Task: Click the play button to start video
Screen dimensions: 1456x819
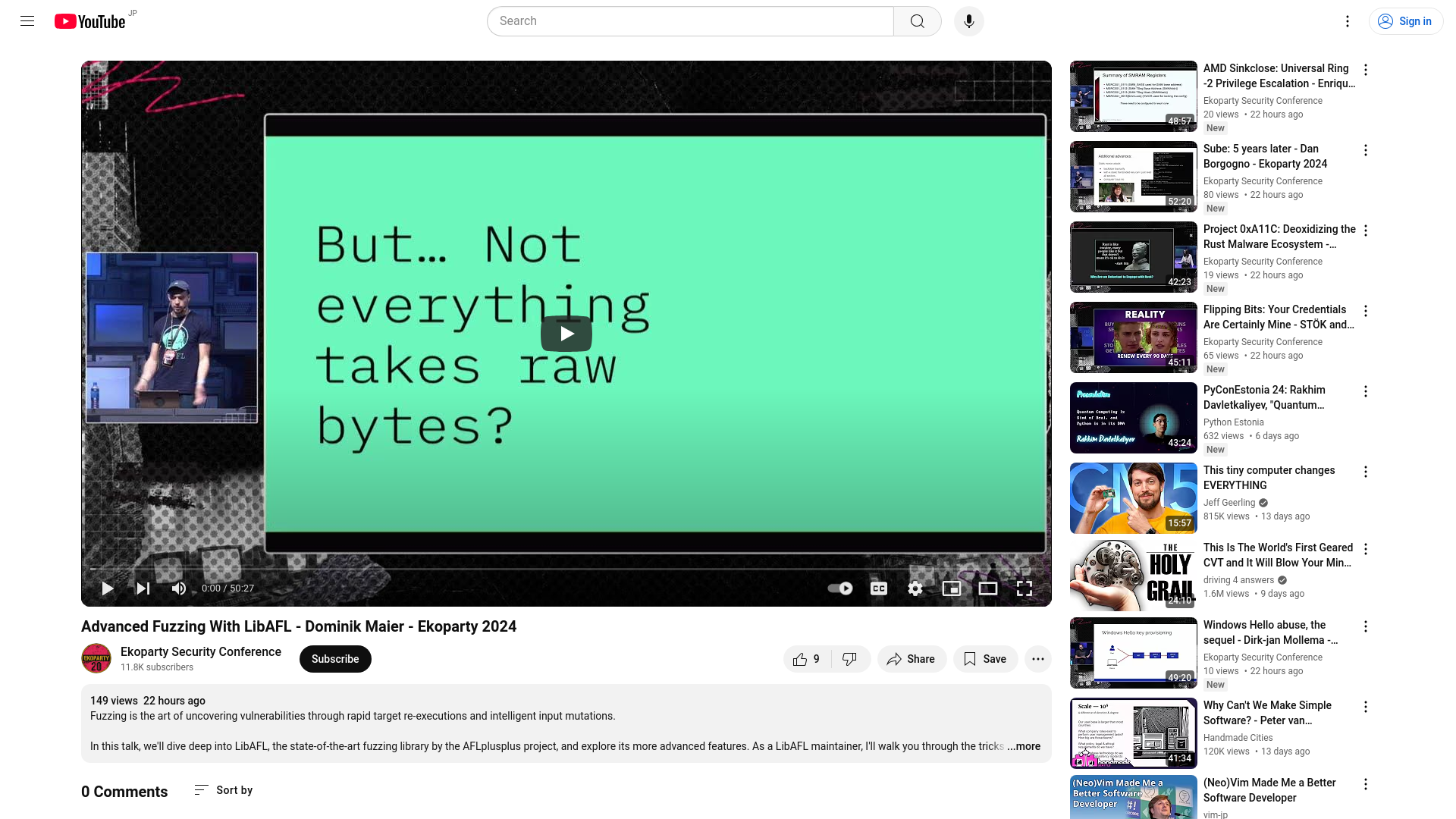Action: pos(108,588)
